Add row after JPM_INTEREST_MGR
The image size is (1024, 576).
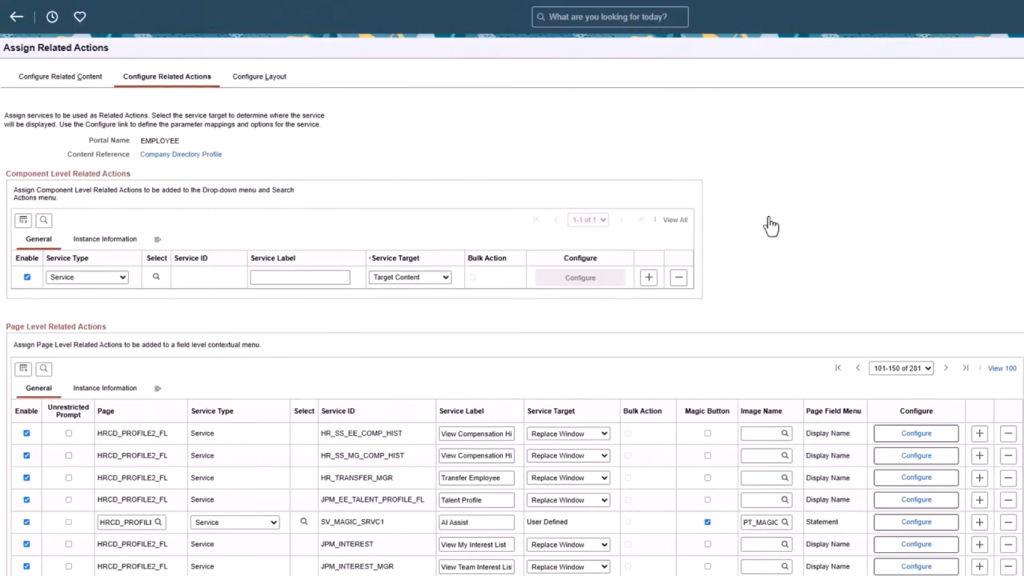tap(980, 567)
